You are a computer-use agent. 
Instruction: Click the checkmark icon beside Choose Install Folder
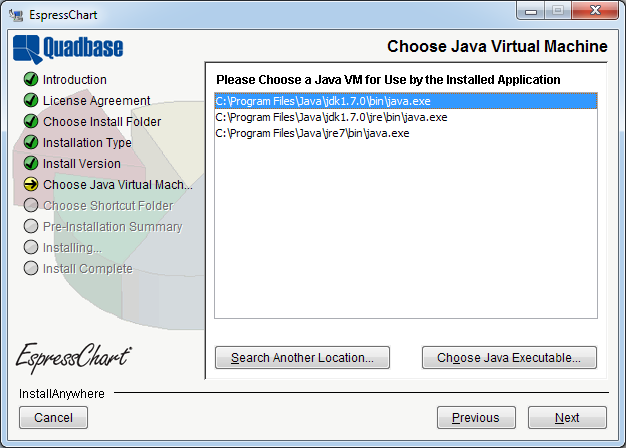click(31, 121)
